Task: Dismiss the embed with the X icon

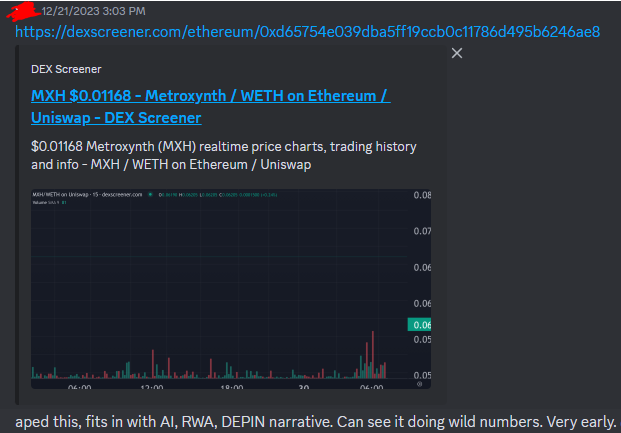Action: (457, 53)
